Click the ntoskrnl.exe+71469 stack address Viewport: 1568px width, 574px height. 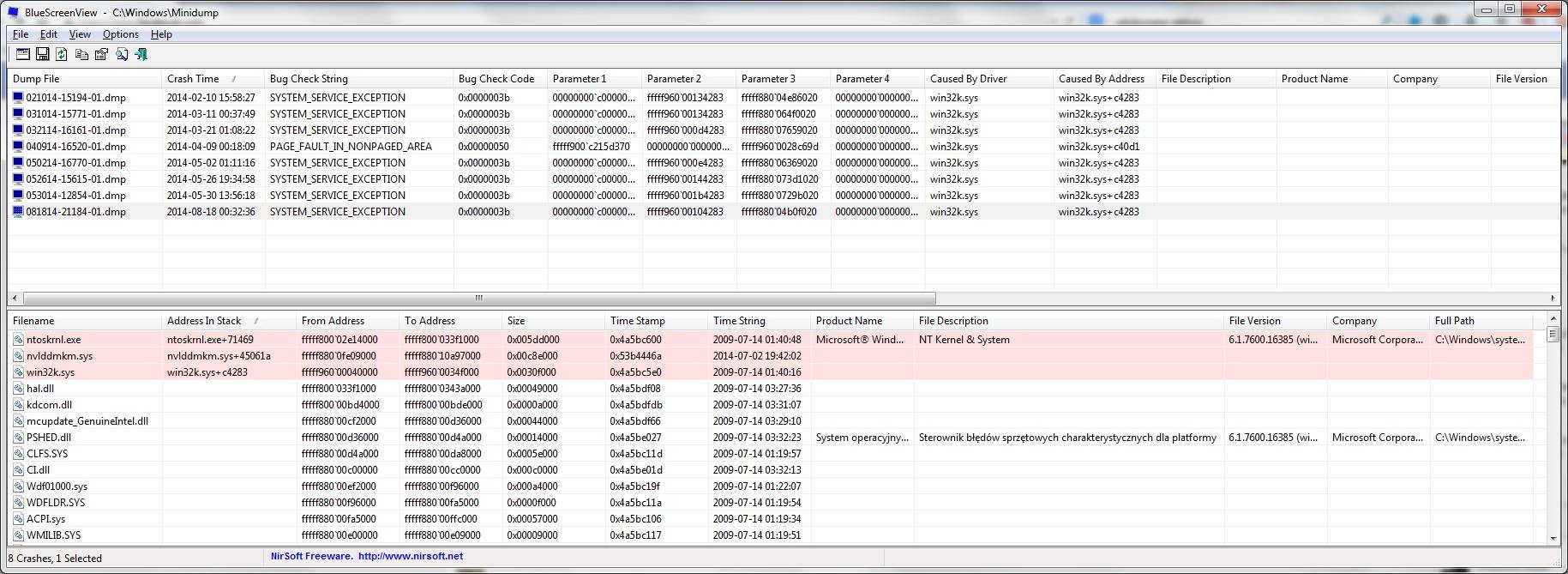click(x=210, y=340)
